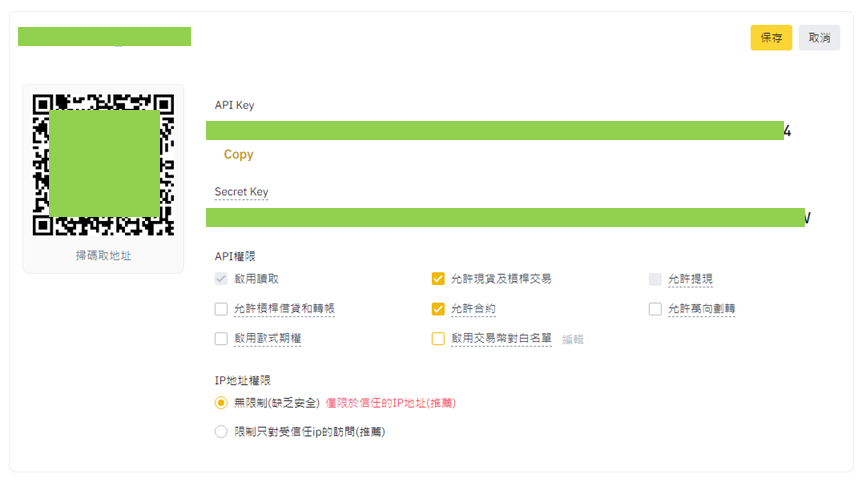Select 限制只對受信任ip的訪問 radio option
The width and height of the screenshot is (866, 486).
221,431
